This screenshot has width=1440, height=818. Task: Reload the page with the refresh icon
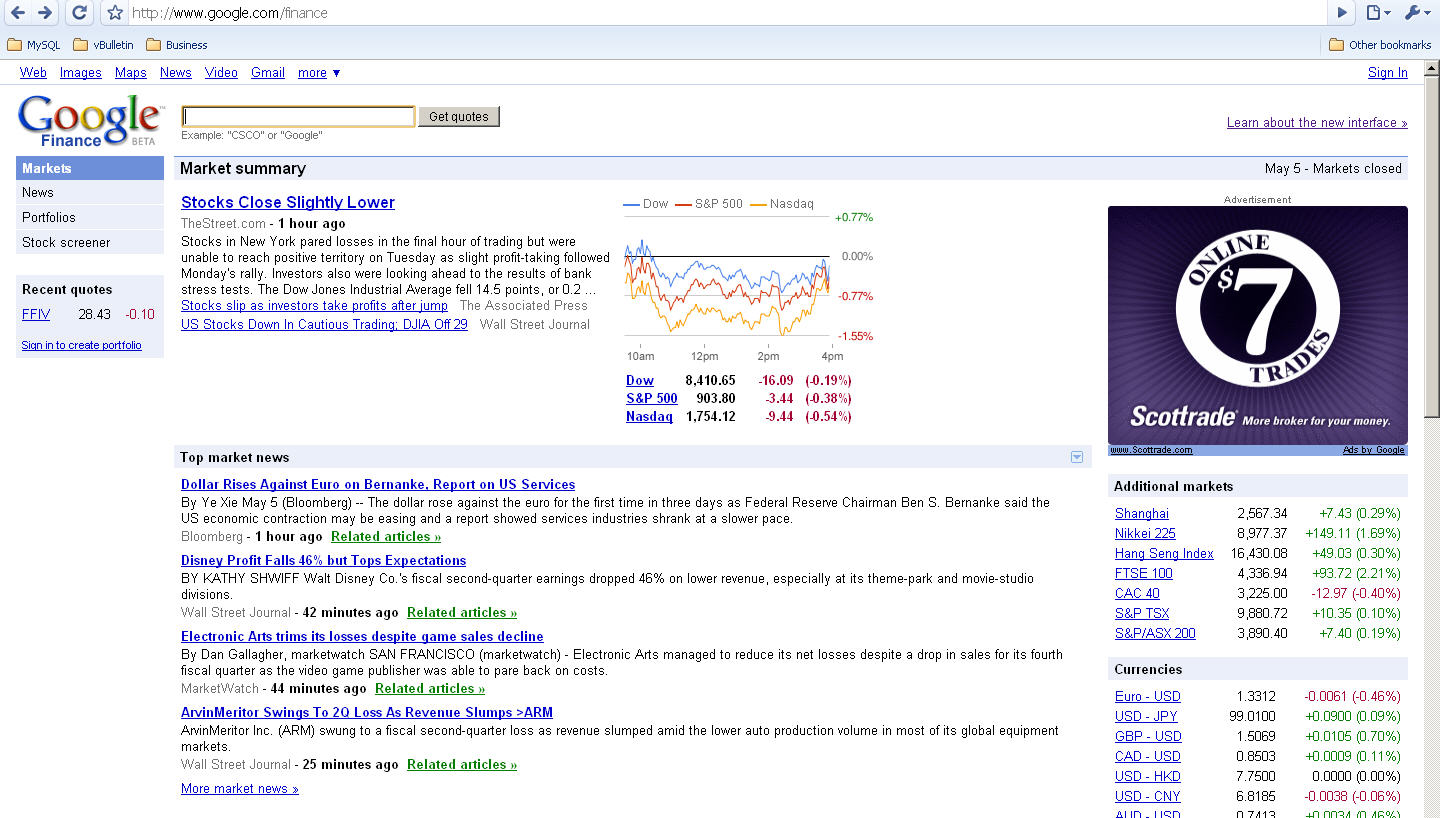click(x=80, y=13)
